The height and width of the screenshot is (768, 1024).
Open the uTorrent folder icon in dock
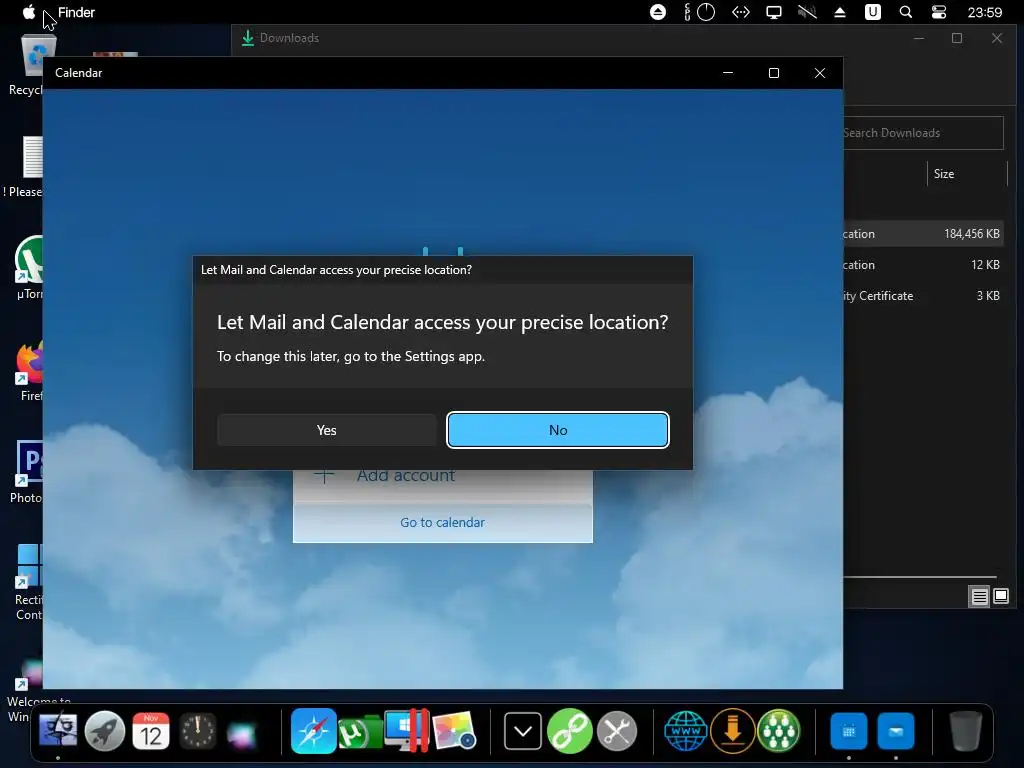coord(360,731)
